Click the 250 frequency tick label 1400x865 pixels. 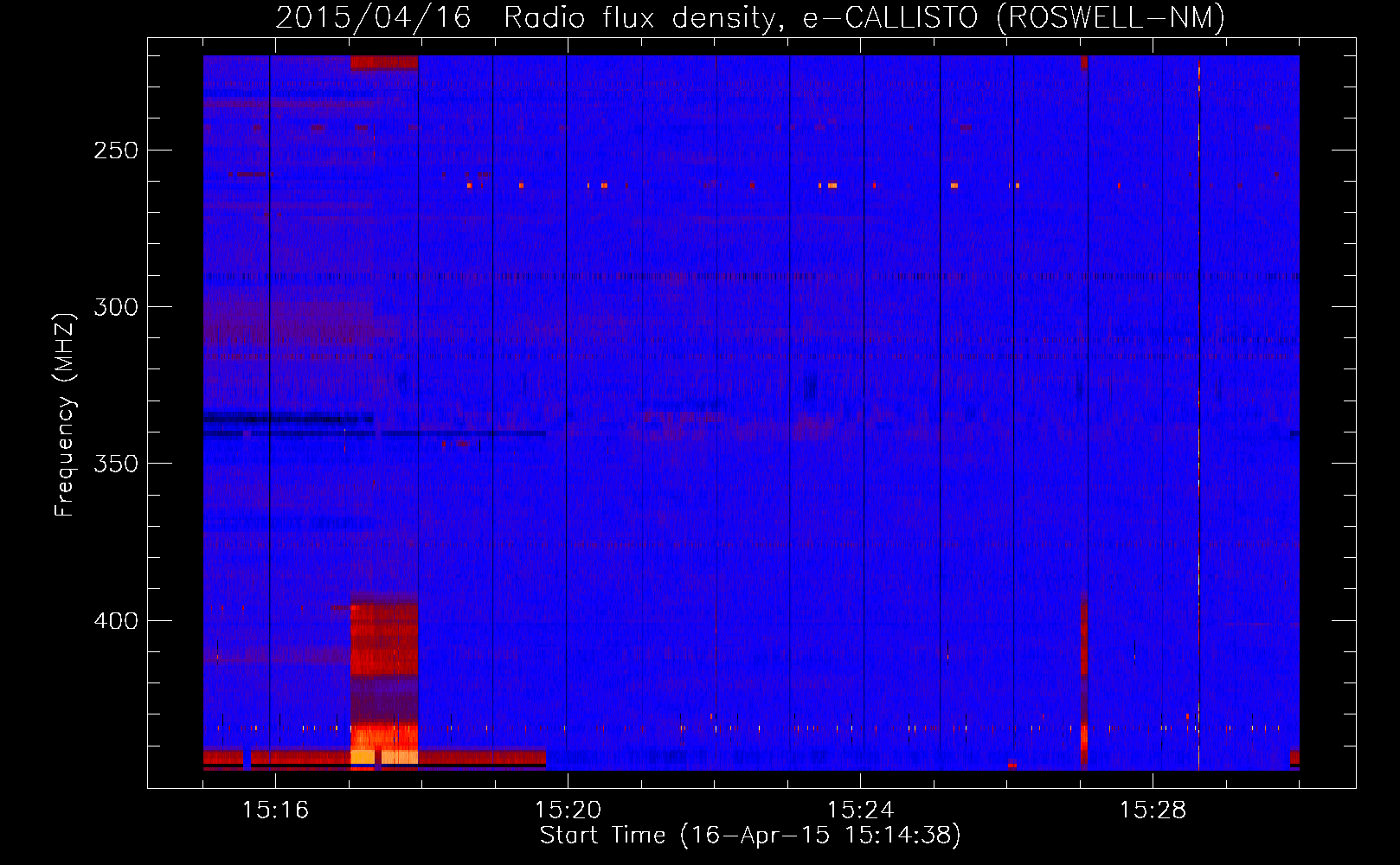click(x=116, y=151)
